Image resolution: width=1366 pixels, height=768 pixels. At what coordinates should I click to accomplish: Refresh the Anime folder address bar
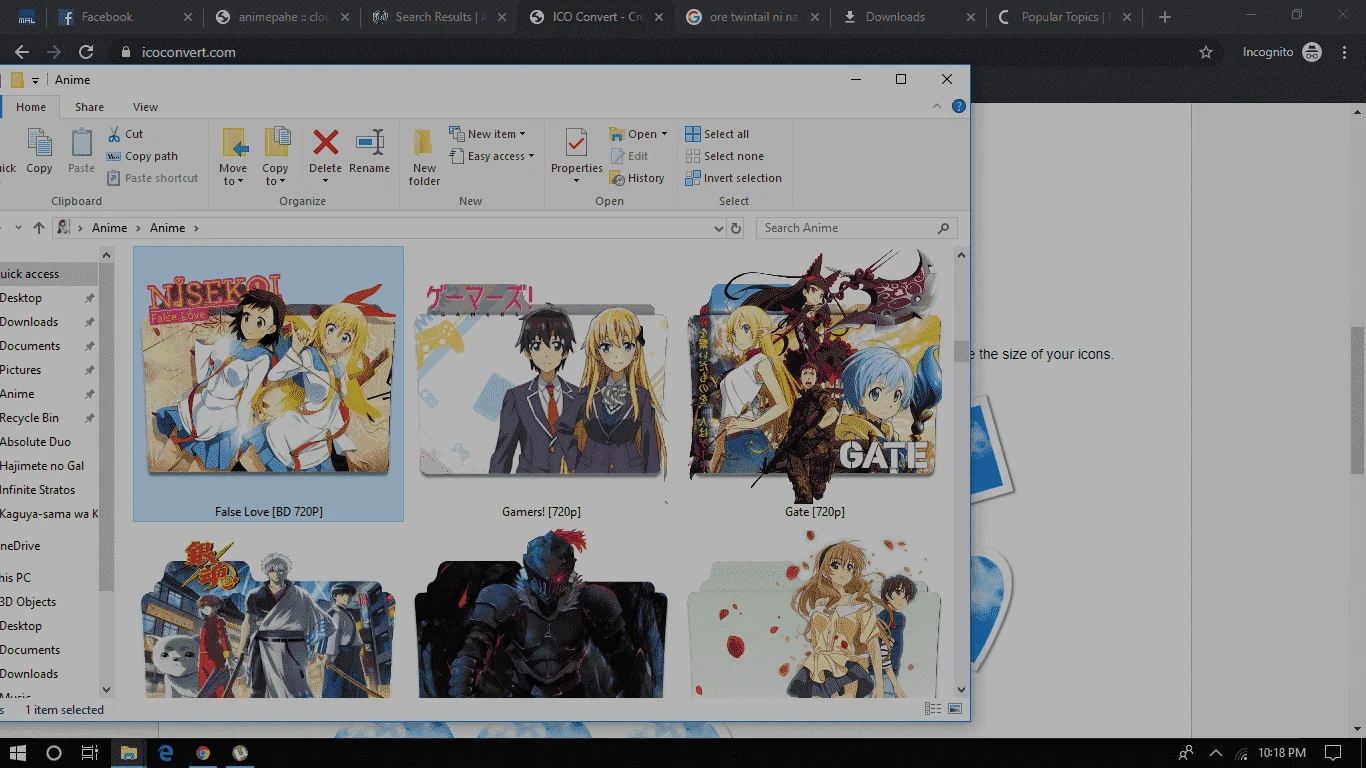[736, 228]
